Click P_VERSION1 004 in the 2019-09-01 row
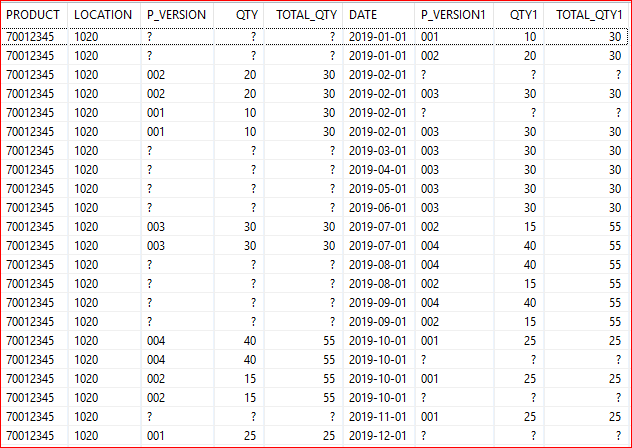 point(430,302)
